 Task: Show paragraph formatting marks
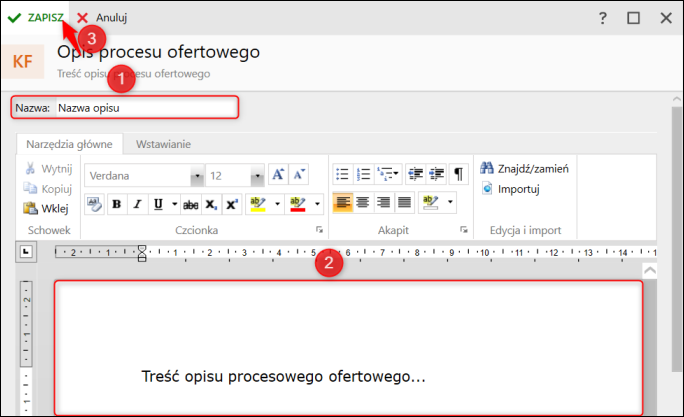tap(458, 174)
